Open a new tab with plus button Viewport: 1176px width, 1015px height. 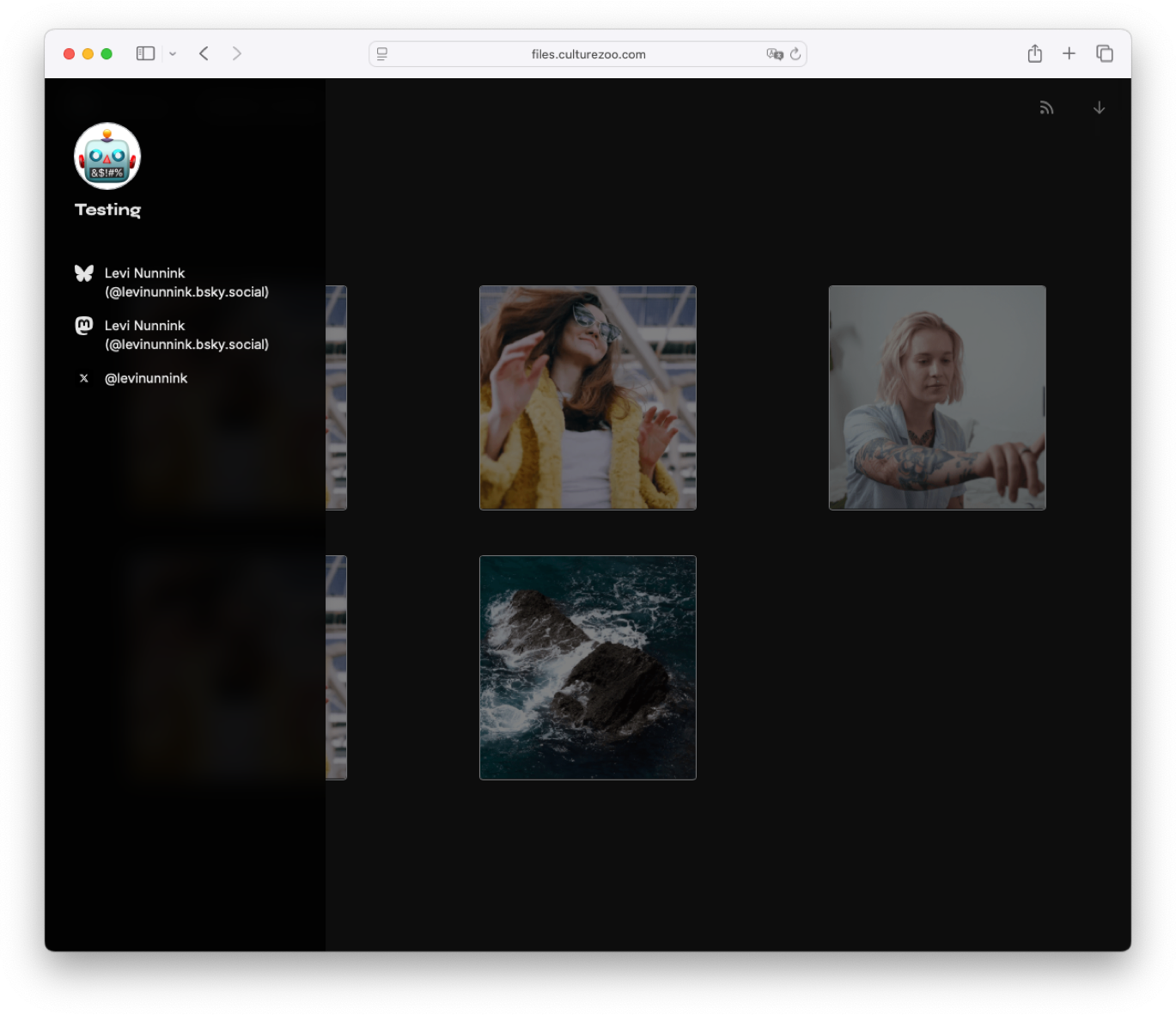(x=1069, y=53)
